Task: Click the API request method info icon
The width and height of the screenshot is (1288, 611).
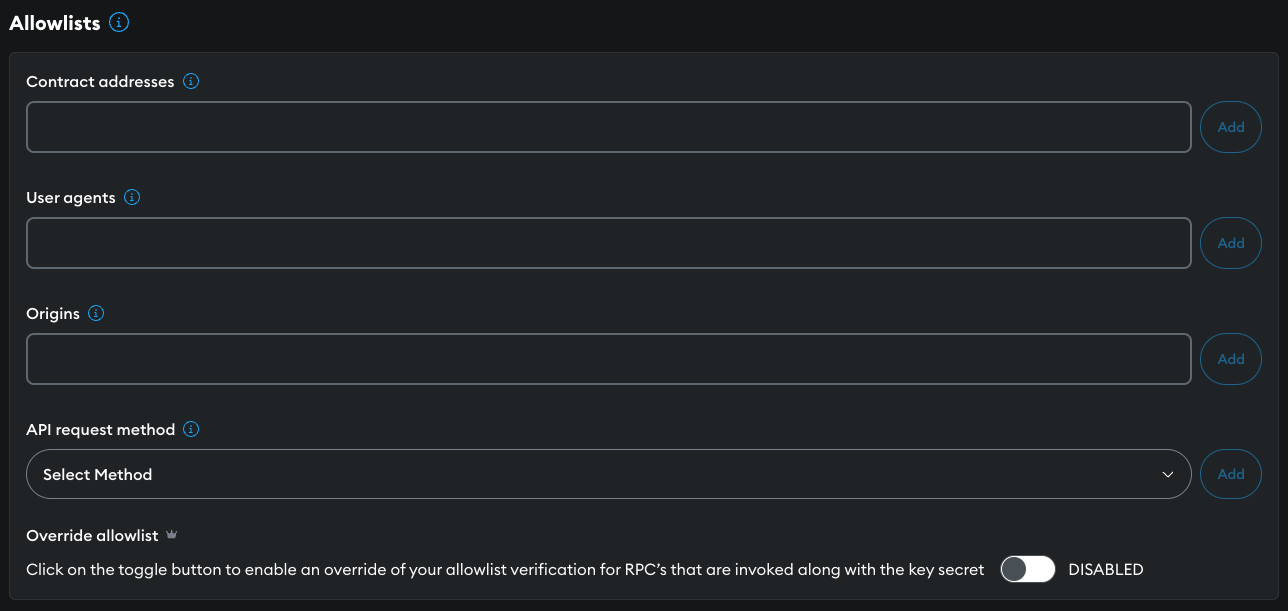Action: 191,429
